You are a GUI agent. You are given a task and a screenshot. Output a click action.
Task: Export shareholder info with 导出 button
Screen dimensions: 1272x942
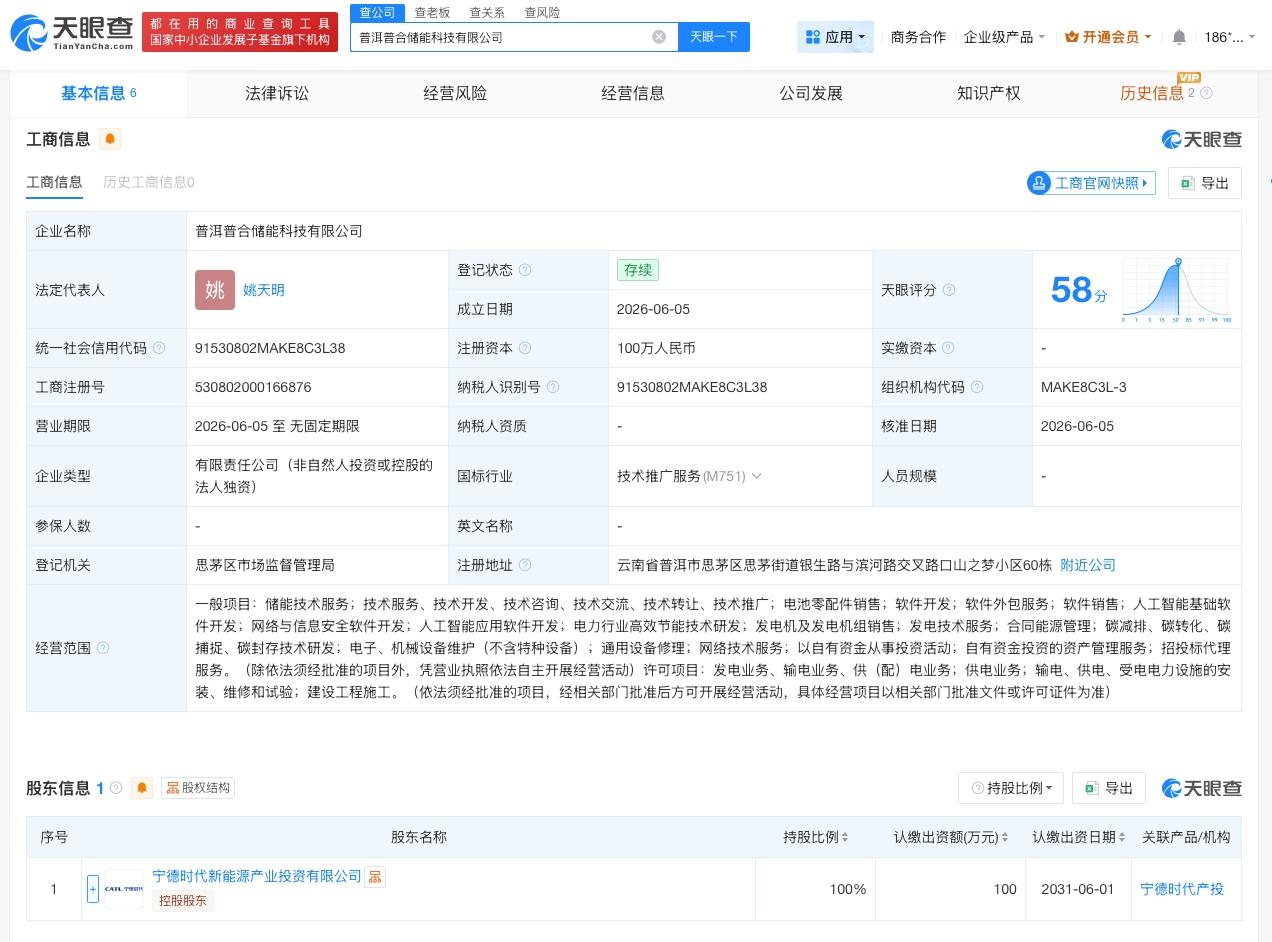point(1109,788)
